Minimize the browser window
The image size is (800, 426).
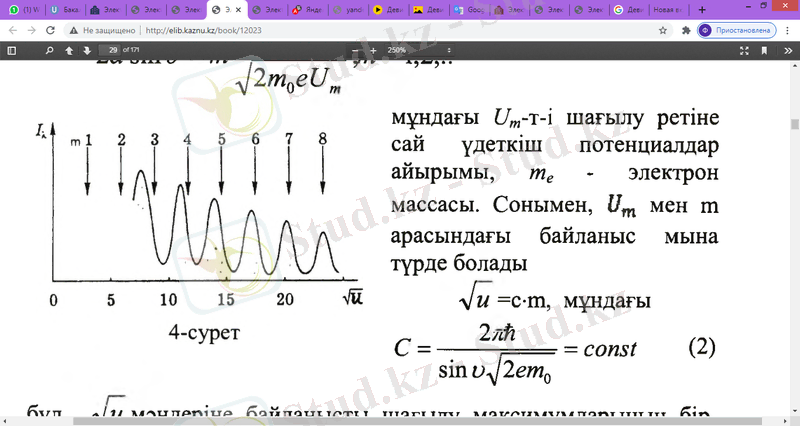pyautogui.click(x=748, y=6)
